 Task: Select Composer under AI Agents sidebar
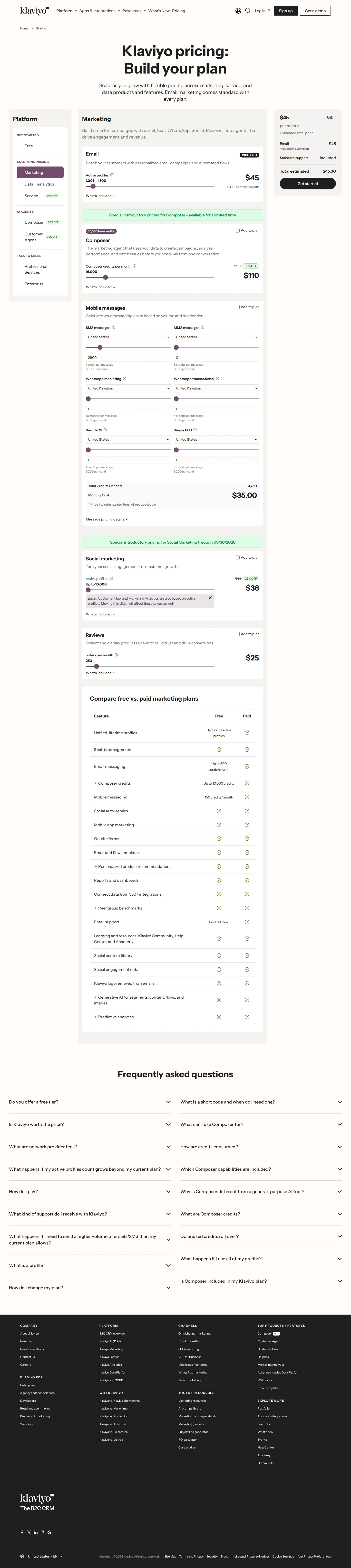click(x=34, y=222)
